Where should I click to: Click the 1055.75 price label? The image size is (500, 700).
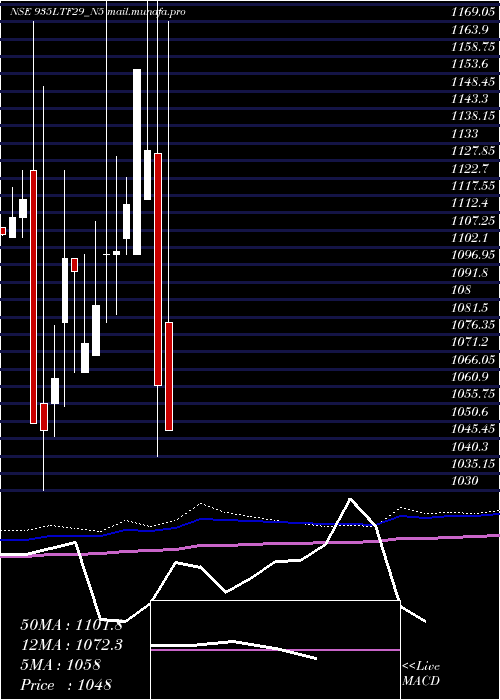tap(473, 394)
